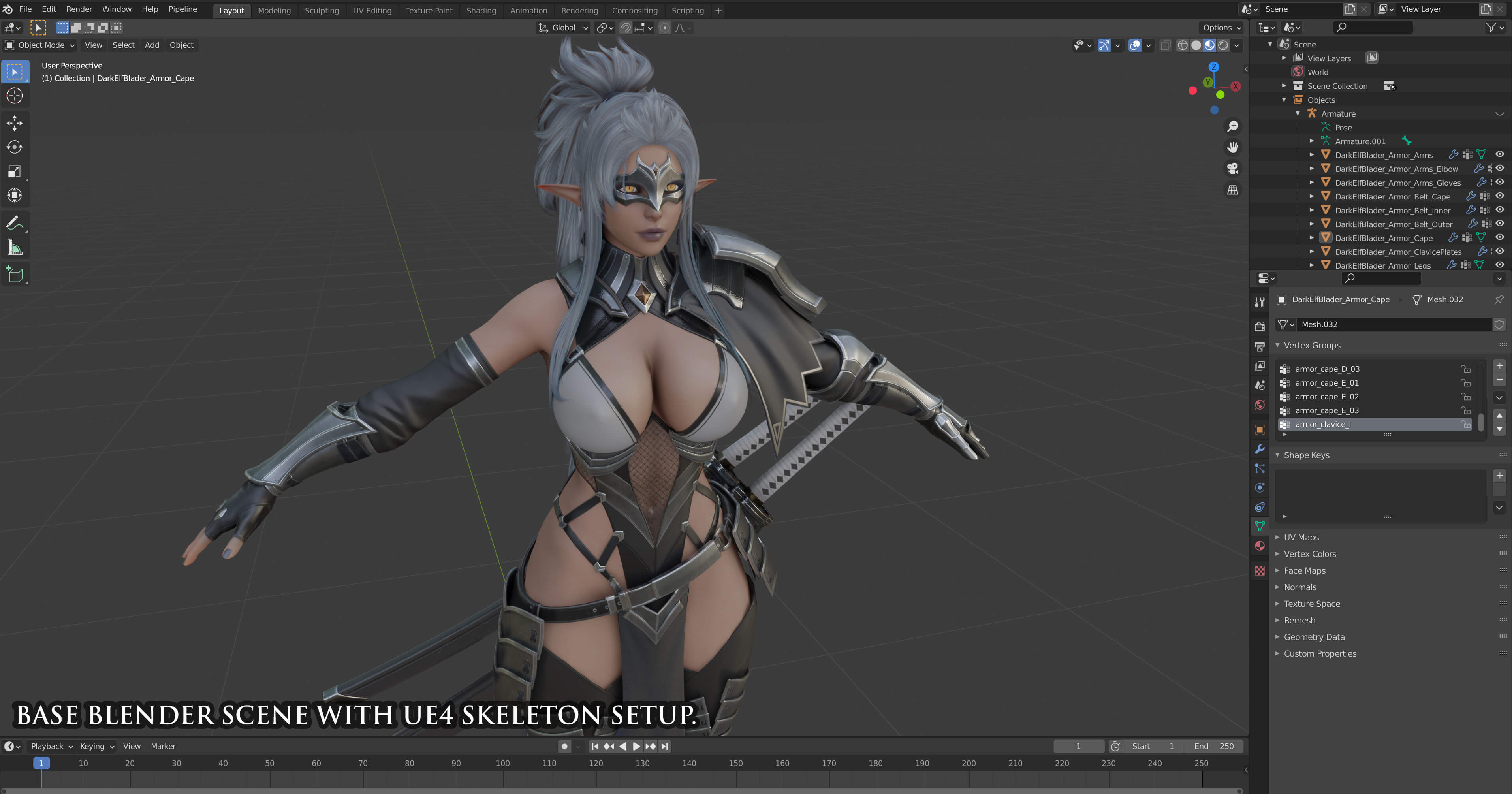Switch perspective/orthographic grid icon
The width and height of the screenshot is (1512, 794).
[x=1233, y=190]
